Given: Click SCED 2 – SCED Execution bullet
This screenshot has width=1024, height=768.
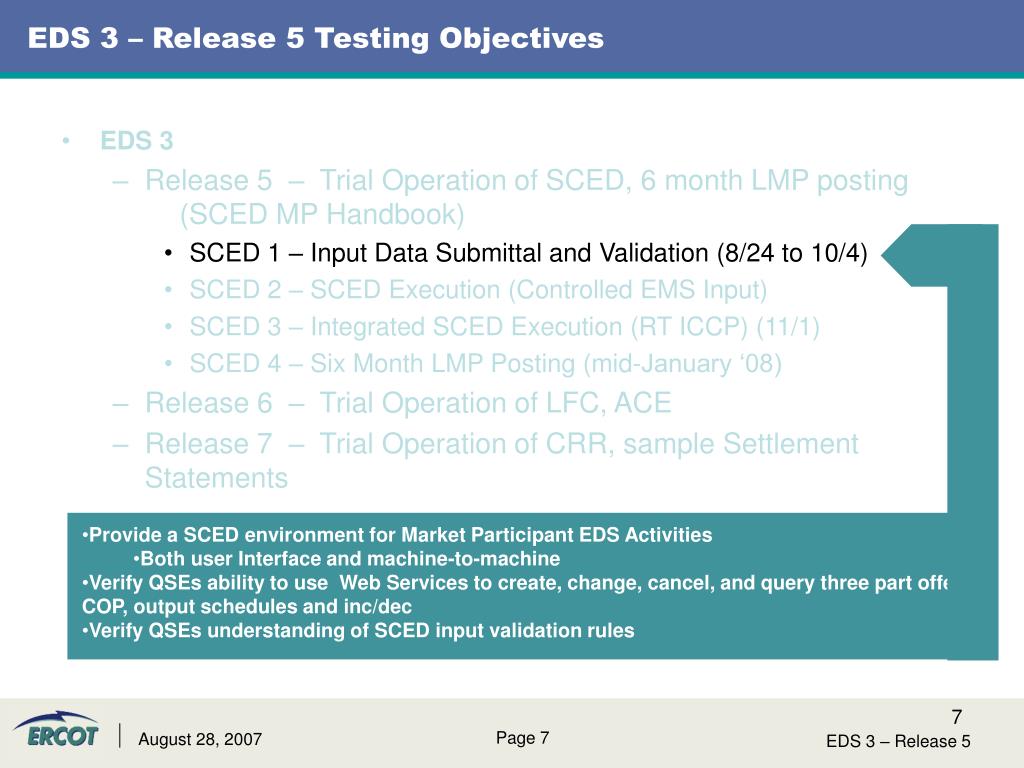Looking at the screenshot, I should click(478, 289).
